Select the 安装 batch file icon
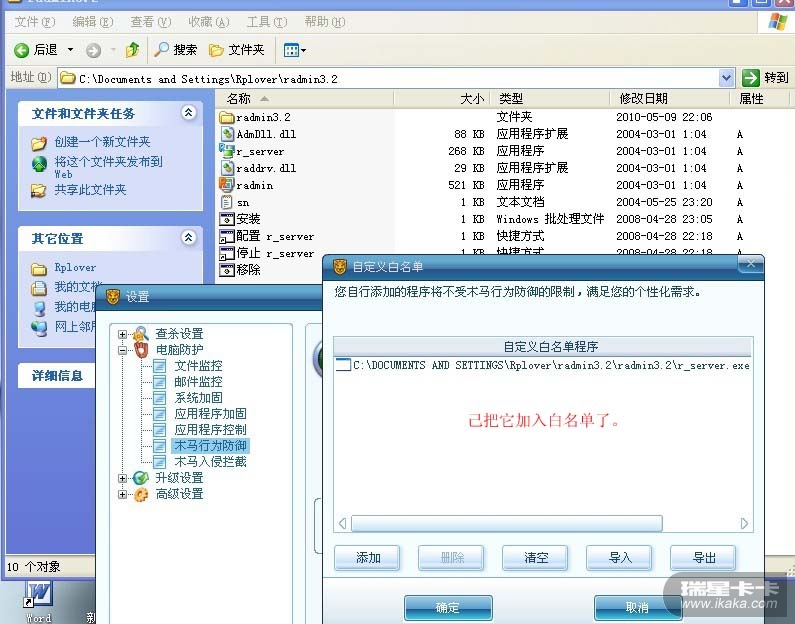 tap(227, 219)
